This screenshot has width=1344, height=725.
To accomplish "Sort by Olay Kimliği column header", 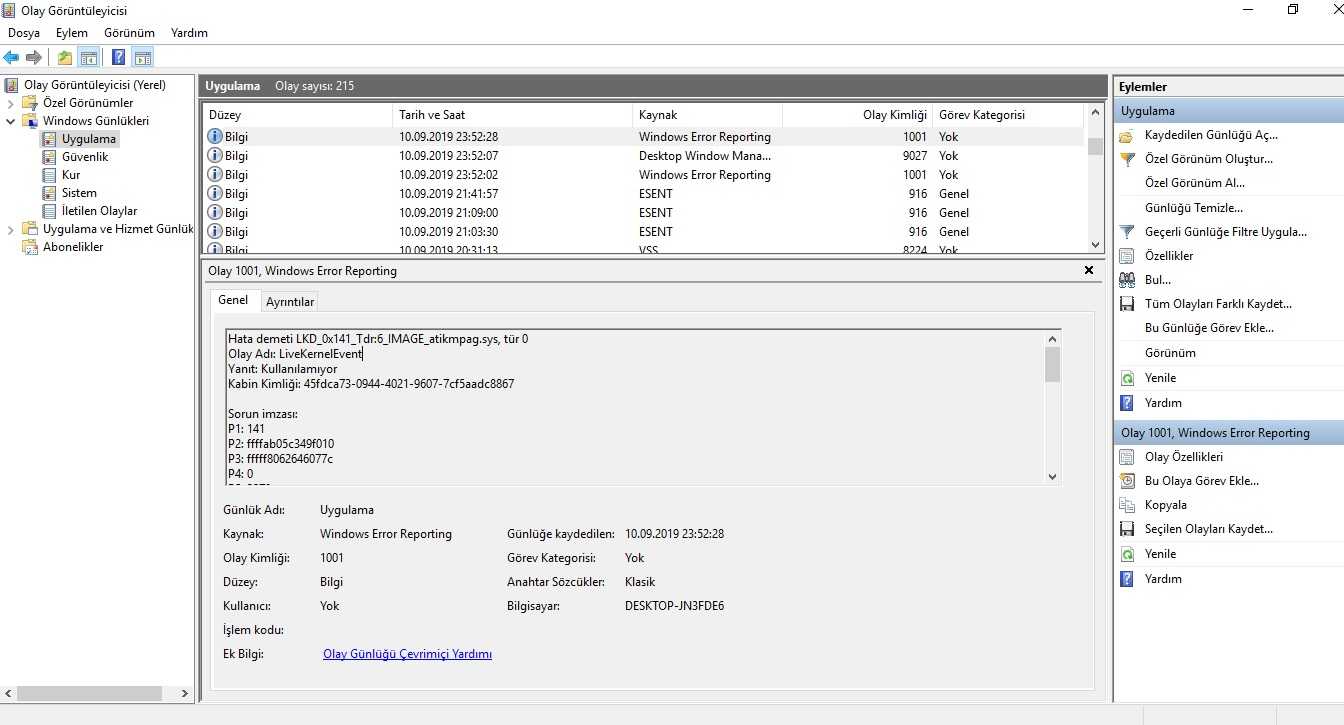I will click(857, 115).
